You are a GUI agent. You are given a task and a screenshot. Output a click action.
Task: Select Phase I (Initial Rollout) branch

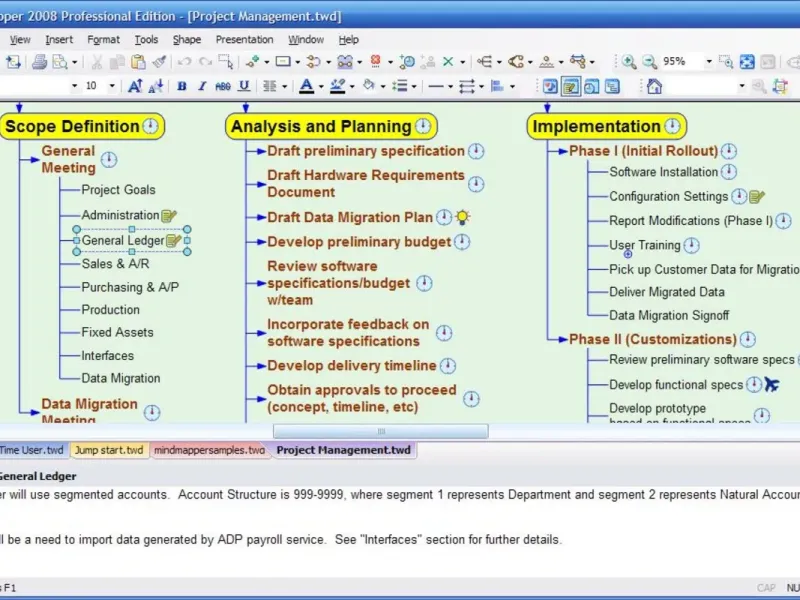click(643, 151)
